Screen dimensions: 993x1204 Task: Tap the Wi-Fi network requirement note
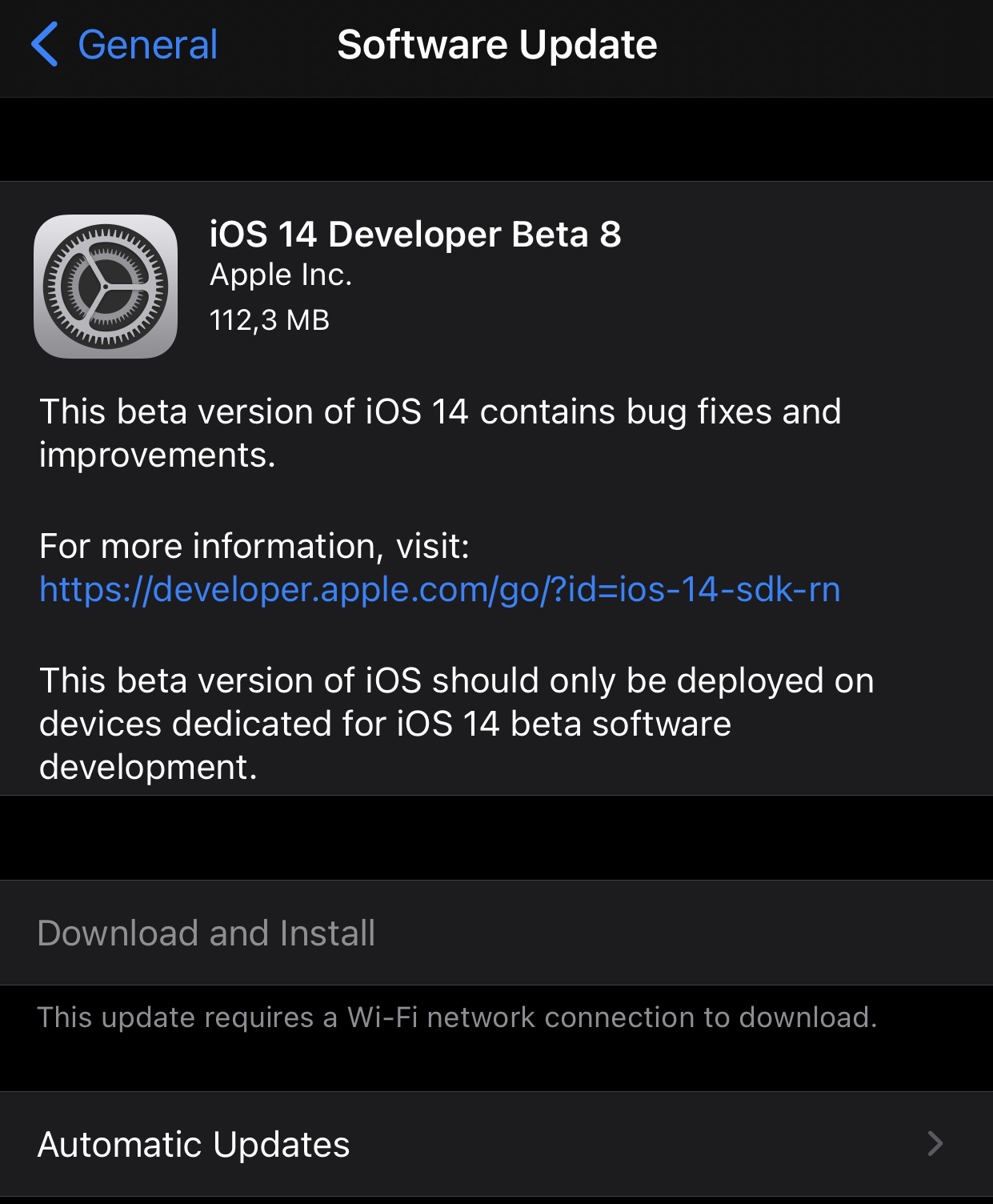tap(457, 1017)
